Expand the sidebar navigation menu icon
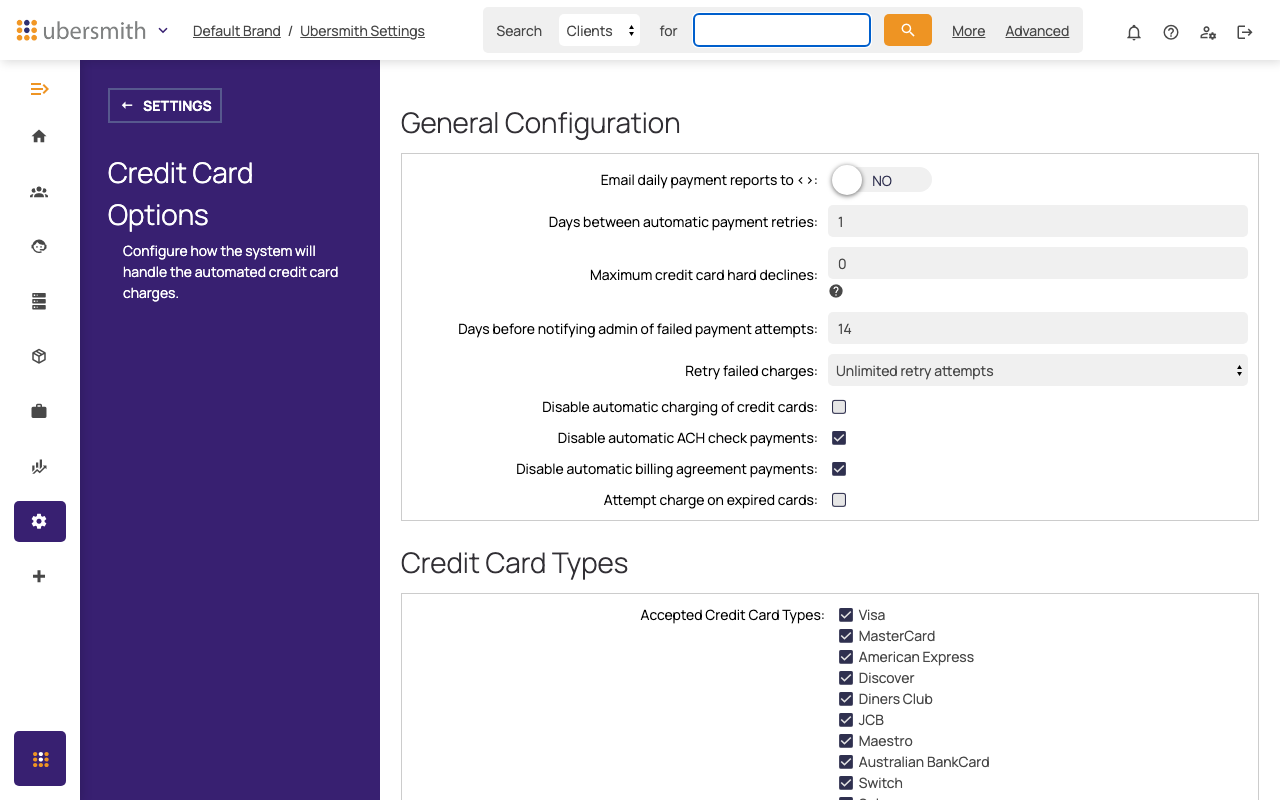Image resolution: width=1280 pixels, height=800 pixels. click(x=39, y=89)
